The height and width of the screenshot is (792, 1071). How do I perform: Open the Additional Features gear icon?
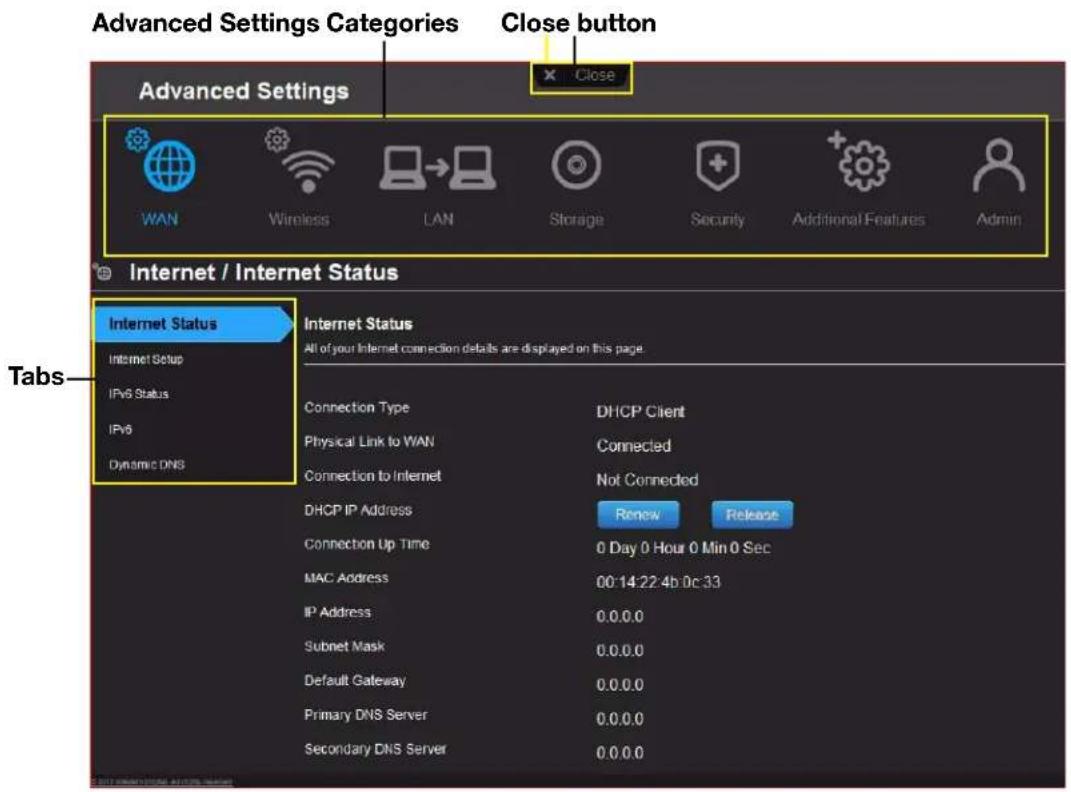(859, 161)
